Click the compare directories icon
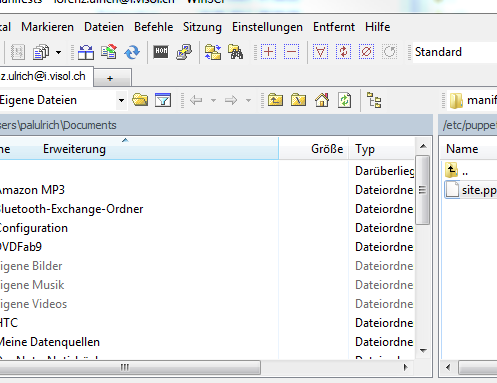Image resolution: width=497 pixels, height=383 pixels. tap(213, 52)
